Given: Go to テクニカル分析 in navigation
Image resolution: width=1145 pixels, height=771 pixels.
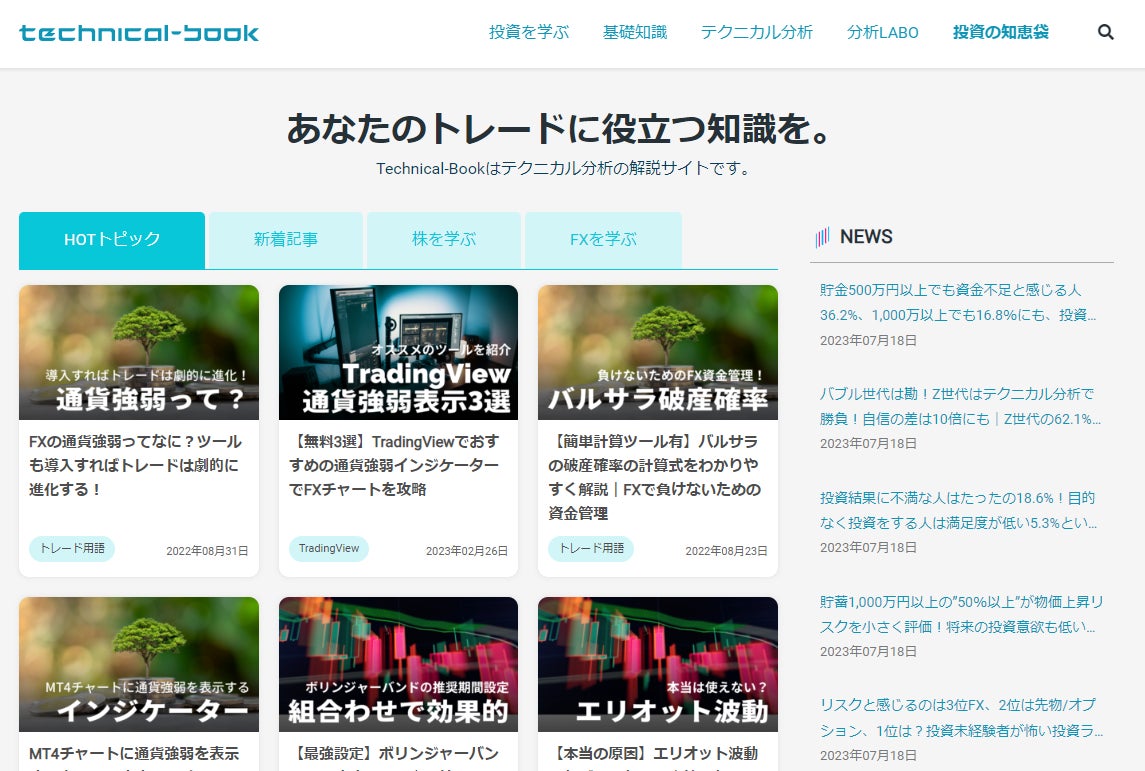Looking at the screenshot, I should (756, 32).
